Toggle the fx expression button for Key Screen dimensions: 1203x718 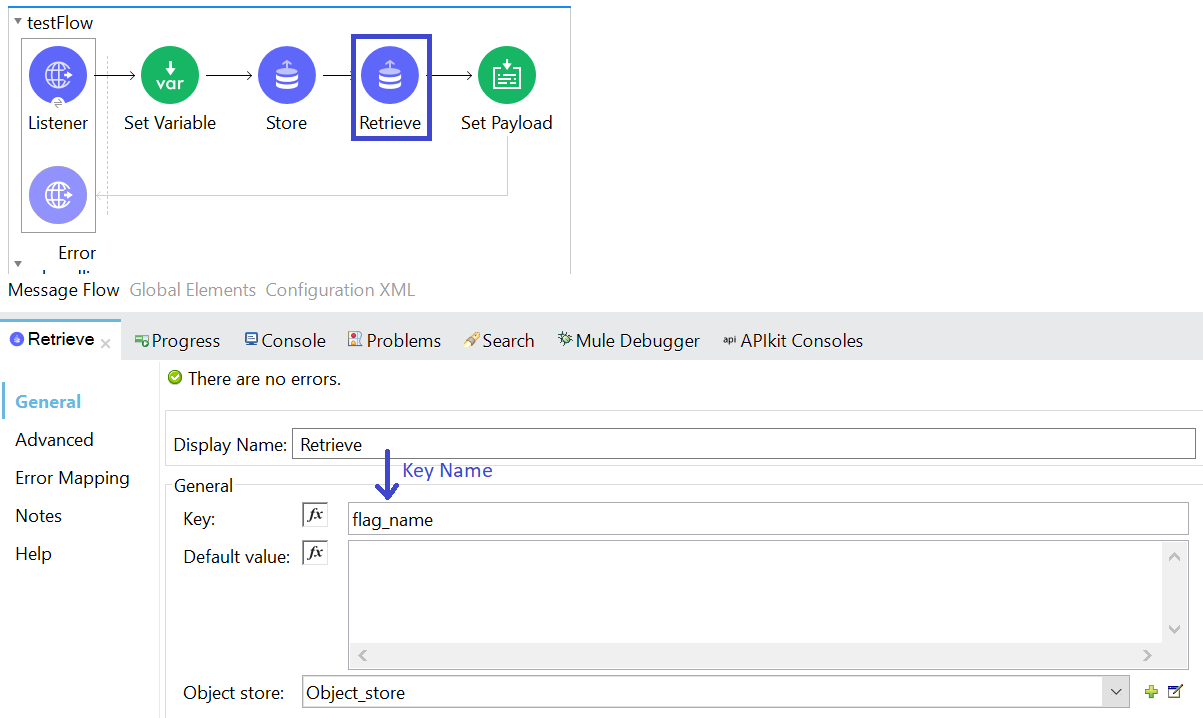(x=315, y=515)
